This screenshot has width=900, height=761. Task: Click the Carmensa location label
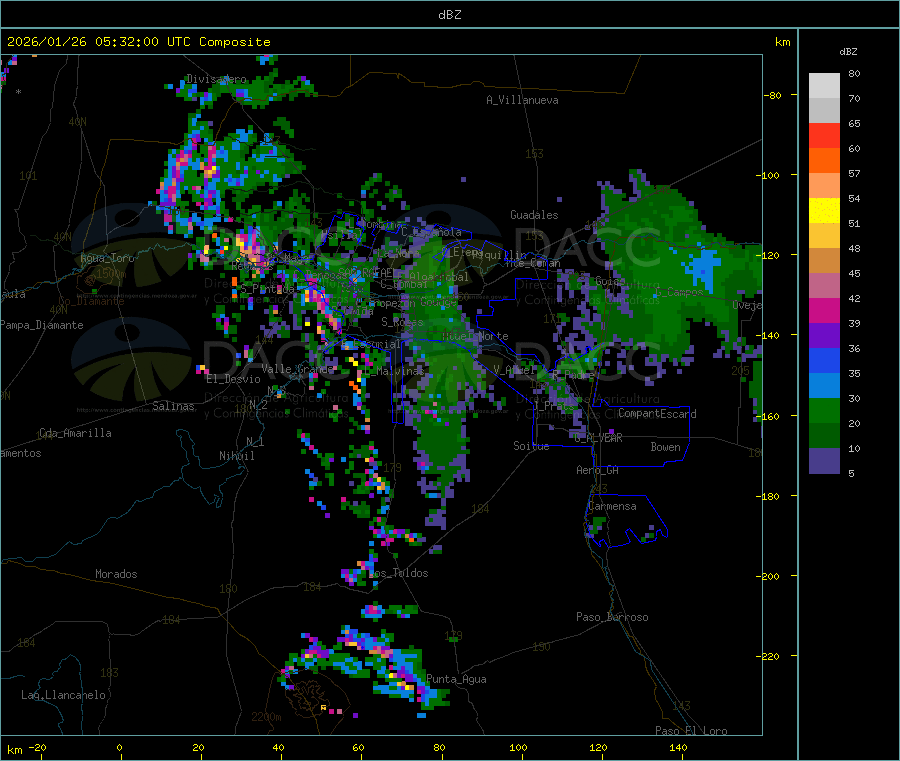[x=612, y=506]
